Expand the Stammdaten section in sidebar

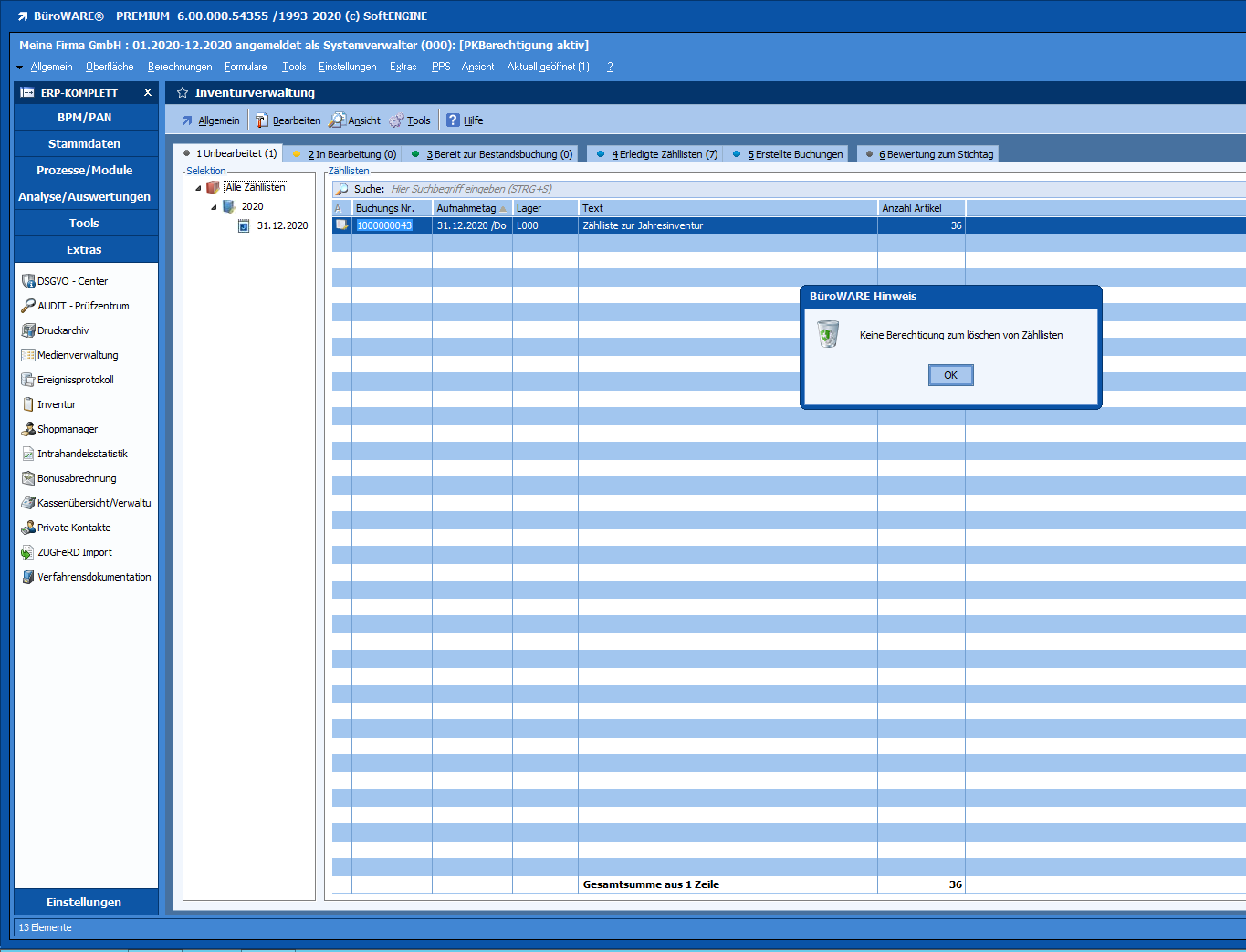pos(85,144)
